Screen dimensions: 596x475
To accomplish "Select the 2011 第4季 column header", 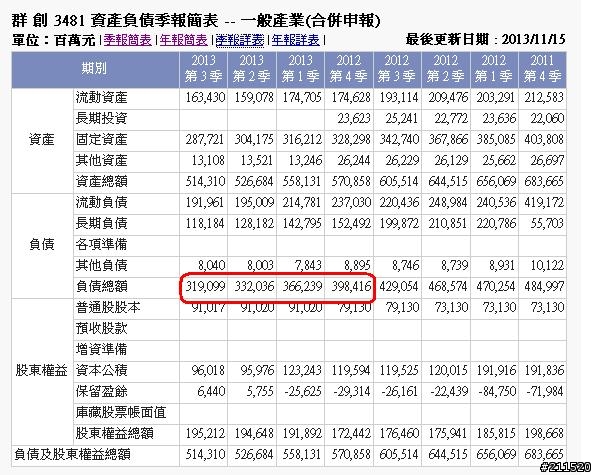I will click(x=542, y=69).
